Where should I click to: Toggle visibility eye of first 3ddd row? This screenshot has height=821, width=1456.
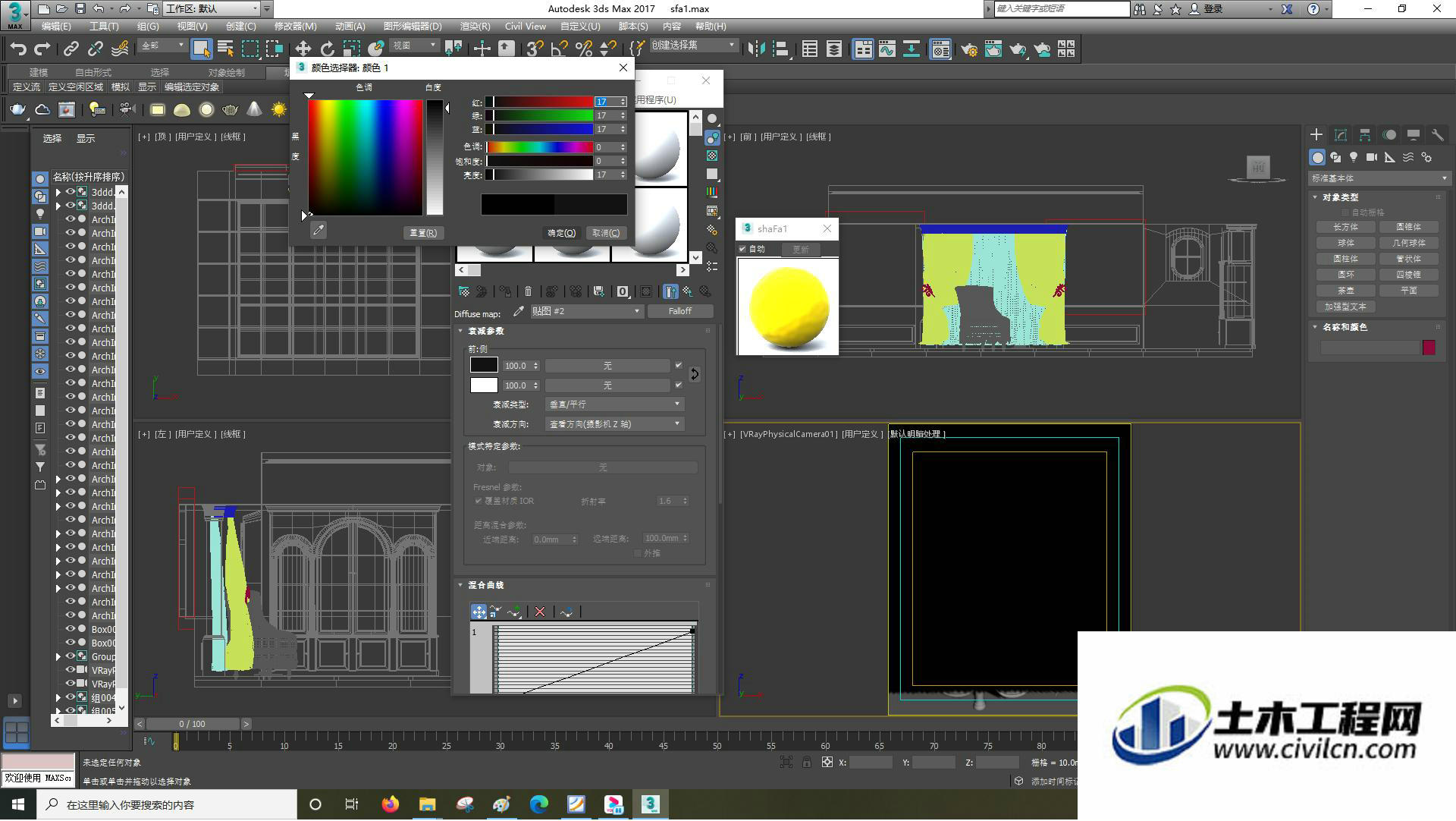[x=71, y=192]
